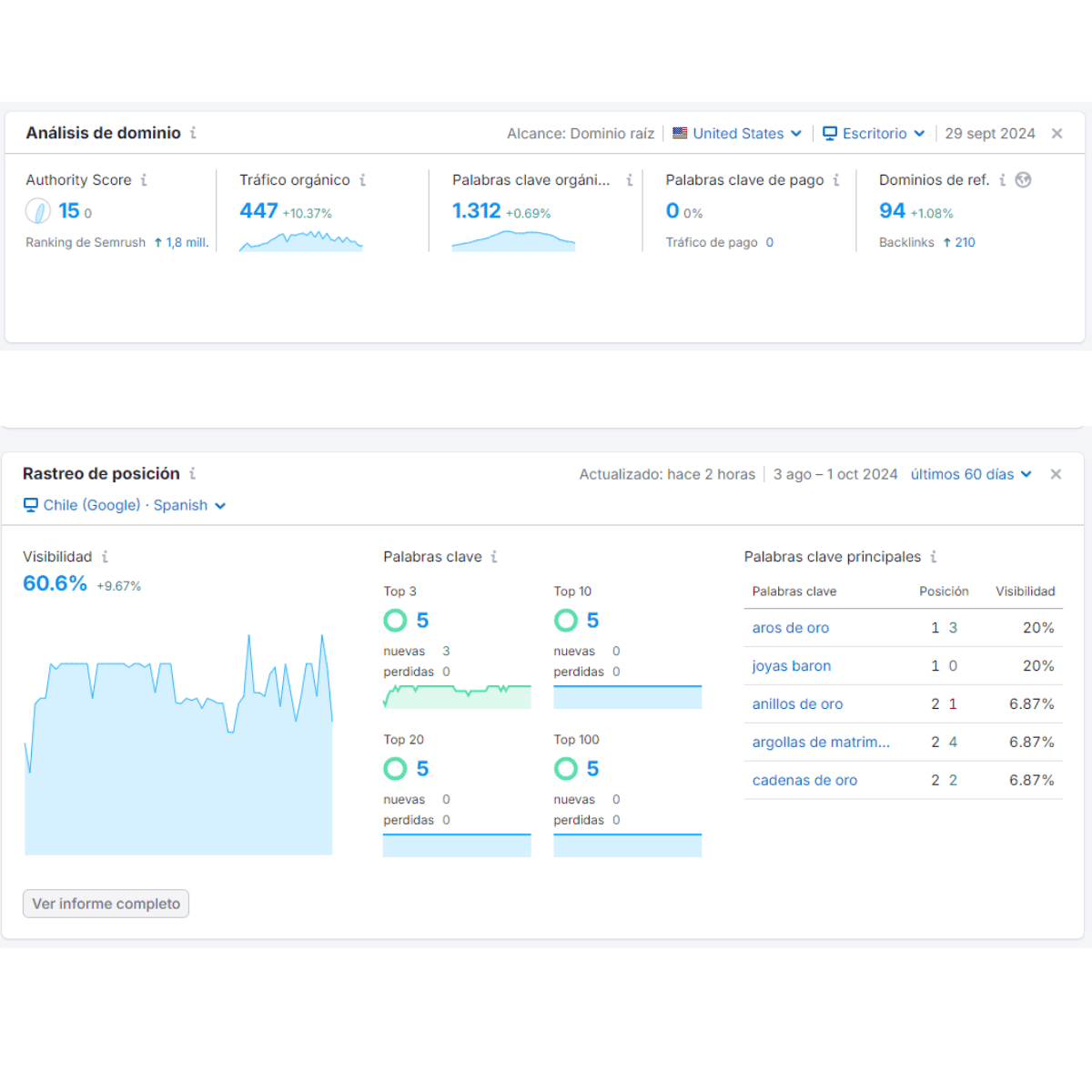
Task: Open the aros de oro keyword link
Action: pos(790,628)
